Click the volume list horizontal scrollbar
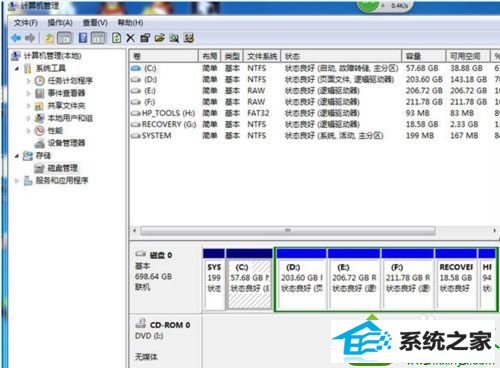 coord(288,231)
